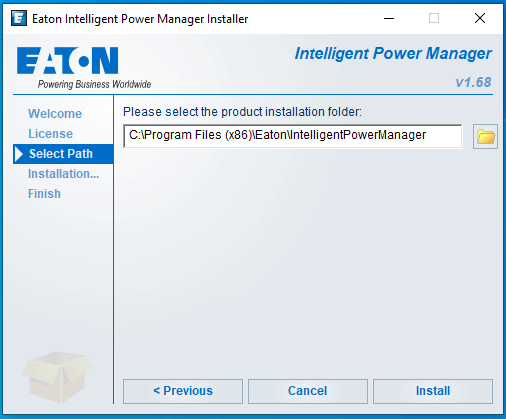This screenshot has height=419, width=506.
Task: Click the Eaton app icon in title bar
Action: click(x=19, y=18)
